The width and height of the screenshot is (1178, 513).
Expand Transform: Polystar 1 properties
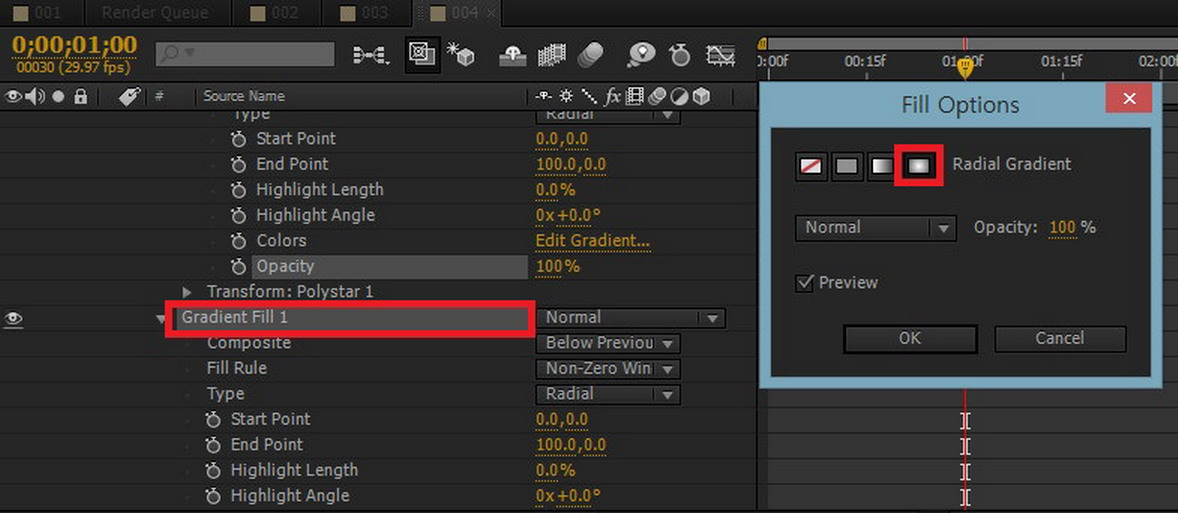(188, 291)
